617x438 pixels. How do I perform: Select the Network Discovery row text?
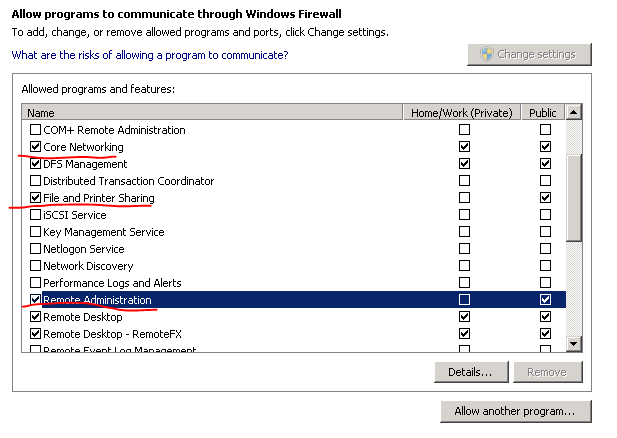pos(88,266)
